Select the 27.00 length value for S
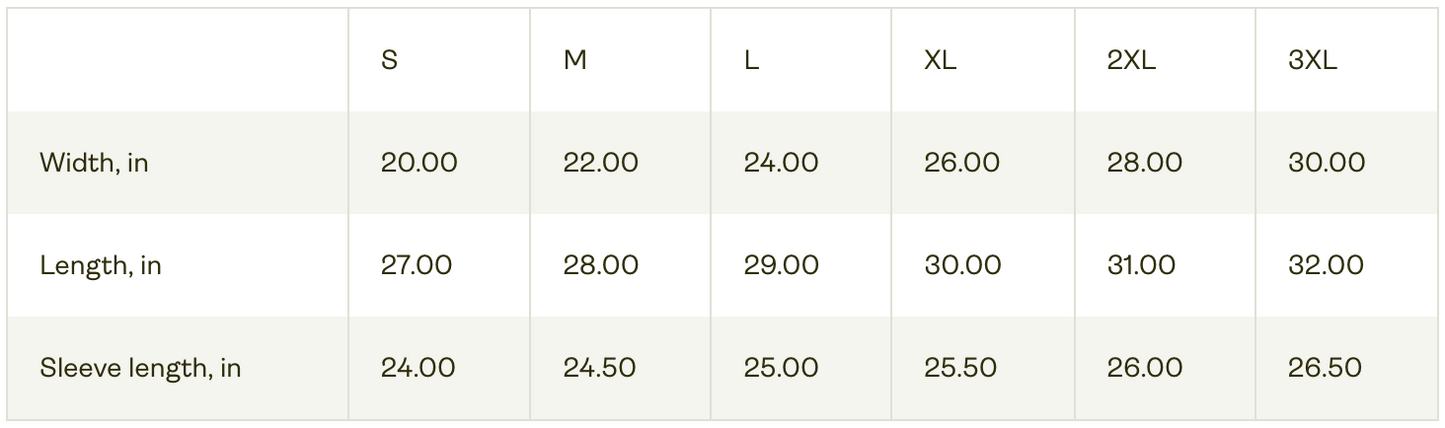 [x=416, y=265]
